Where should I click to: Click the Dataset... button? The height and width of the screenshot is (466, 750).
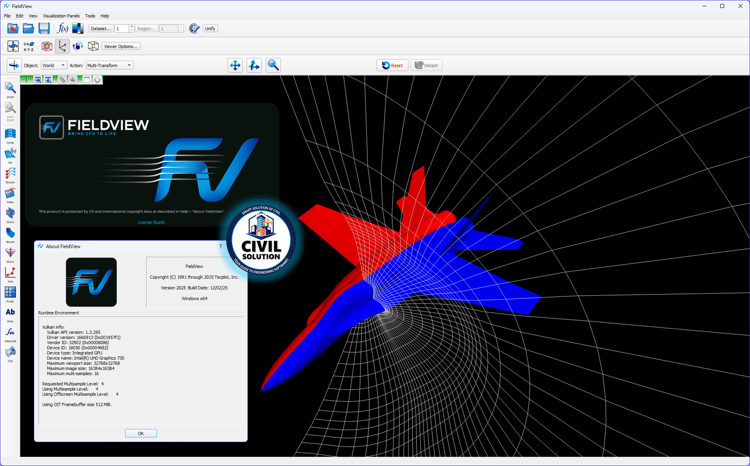click(x=101, y=29)
